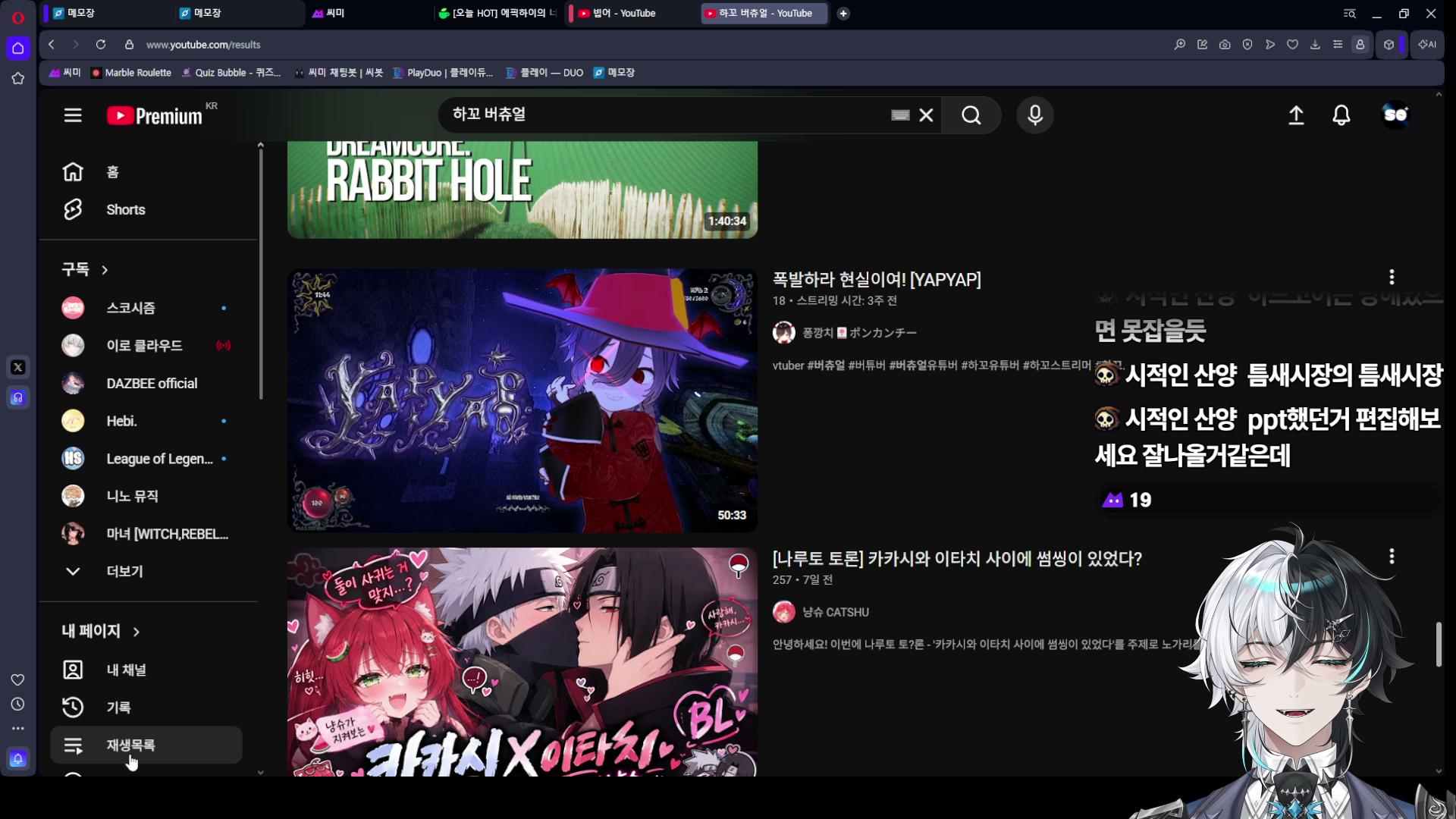Open the notifications bell
The height and width of the screenshot is (819, 1456).
pos(1341,115)
